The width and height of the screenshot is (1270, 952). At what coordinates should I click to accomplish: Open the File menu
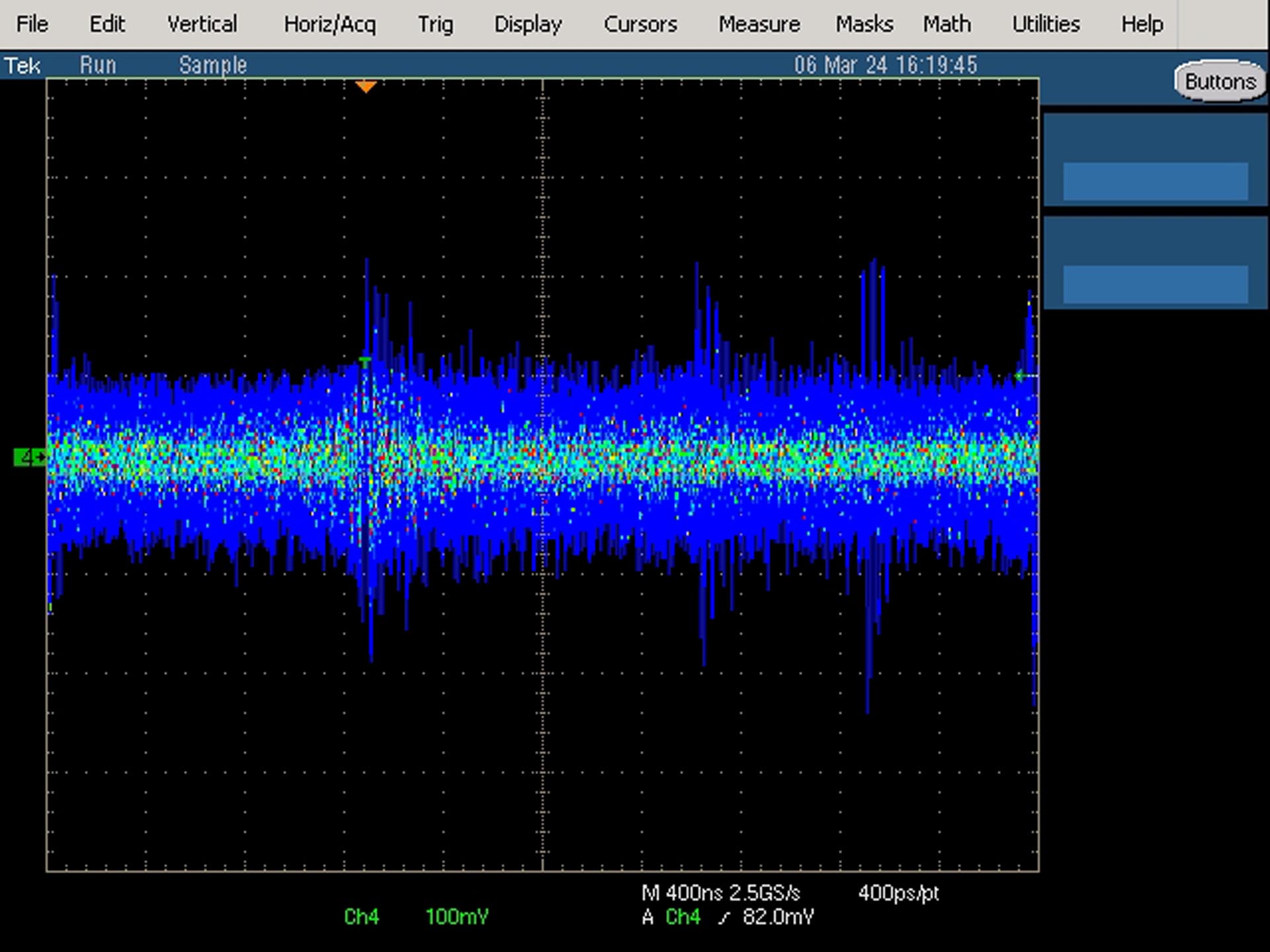pyautogui.click(x=32, y=24)
